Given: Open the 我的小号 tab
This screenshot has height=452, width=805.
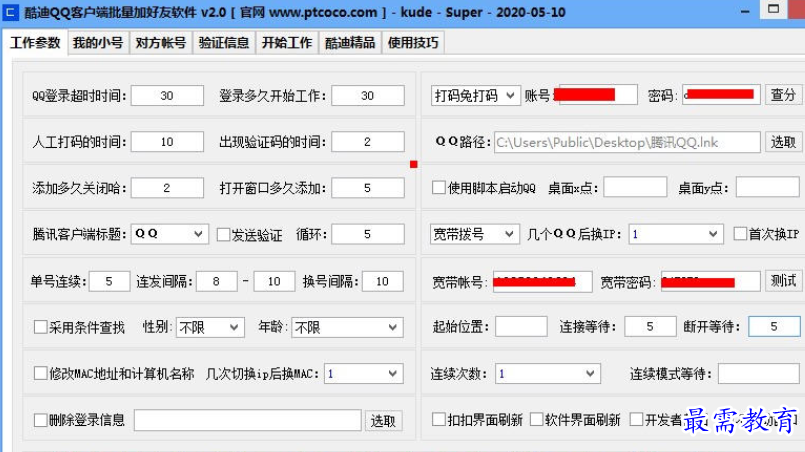Looking at the screenshot, I should (98, 43).
